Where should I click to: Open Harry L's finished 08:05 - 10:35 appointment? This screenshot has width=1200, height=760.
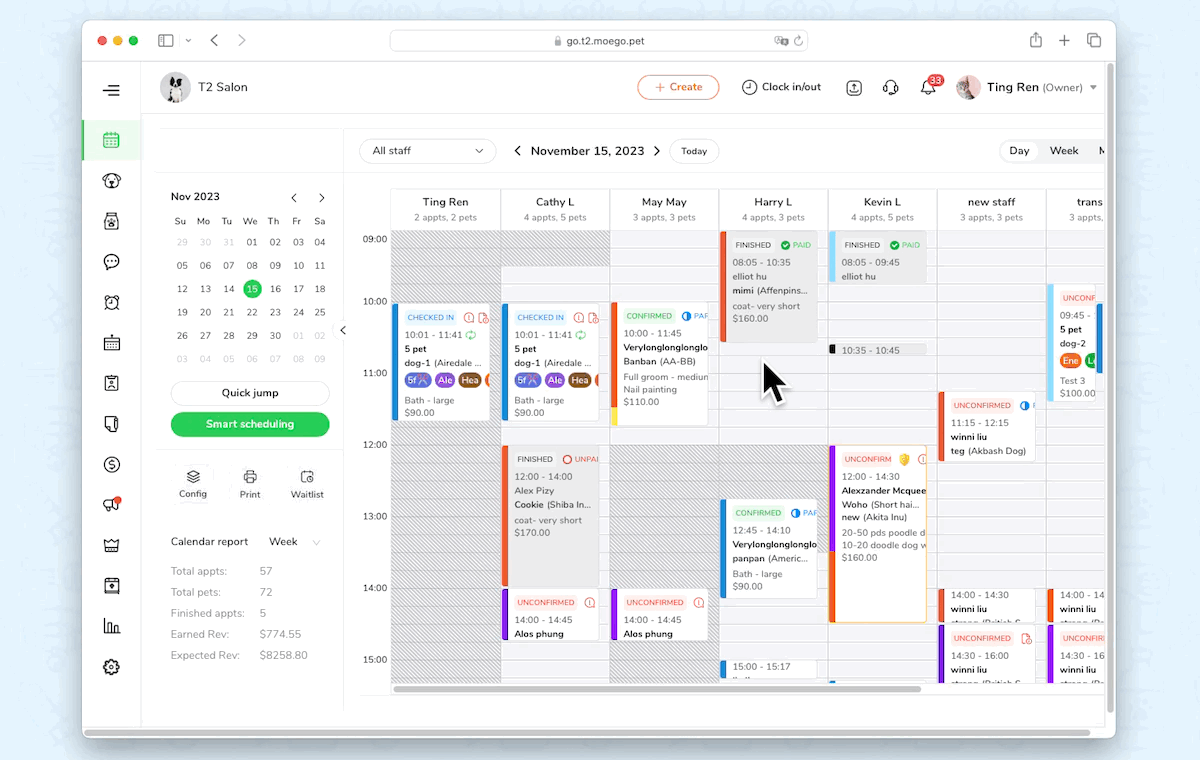click(x=769, y=287)
